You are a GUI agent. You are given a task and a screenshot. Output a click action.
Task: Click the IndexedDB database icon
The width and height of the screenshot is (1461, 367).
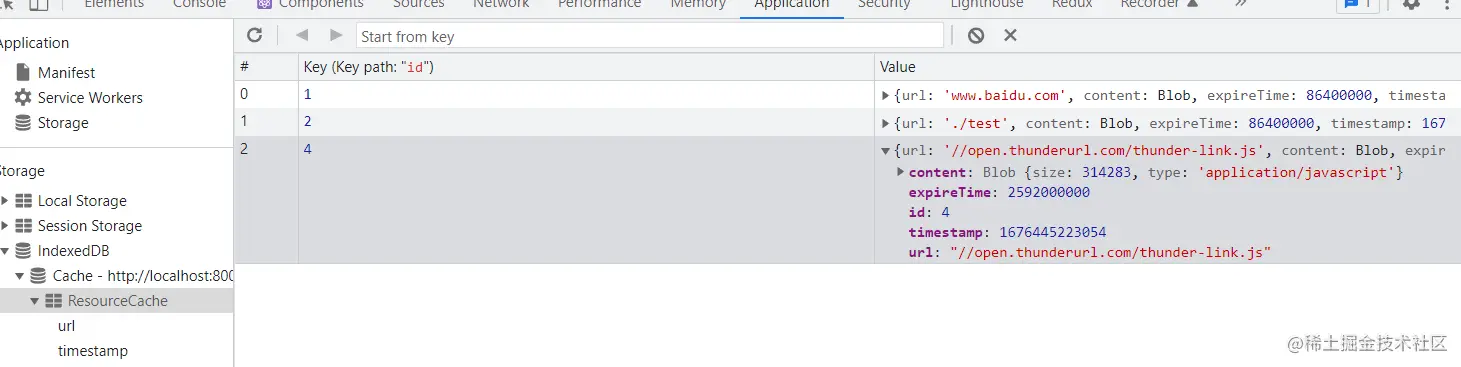pyautogui.click(x=23, y=250)
